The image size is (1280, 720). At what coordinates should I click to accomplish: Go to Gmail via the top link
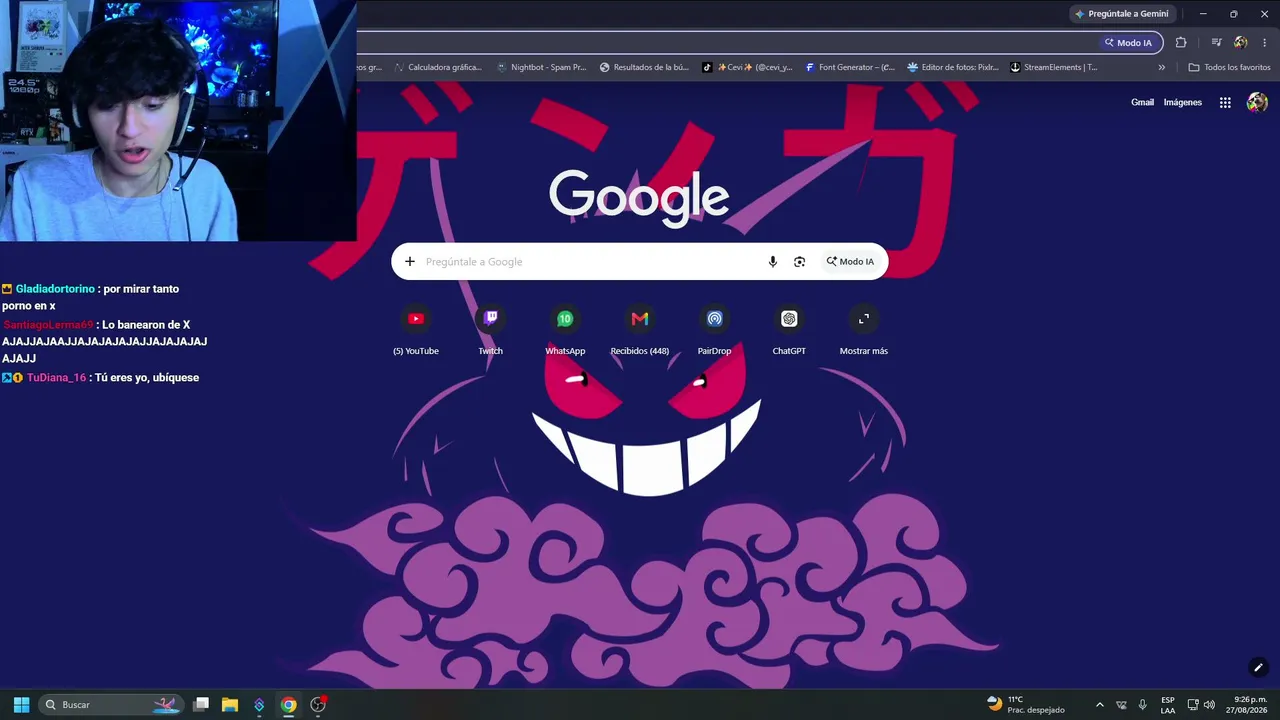click(x=1142, y=102)
